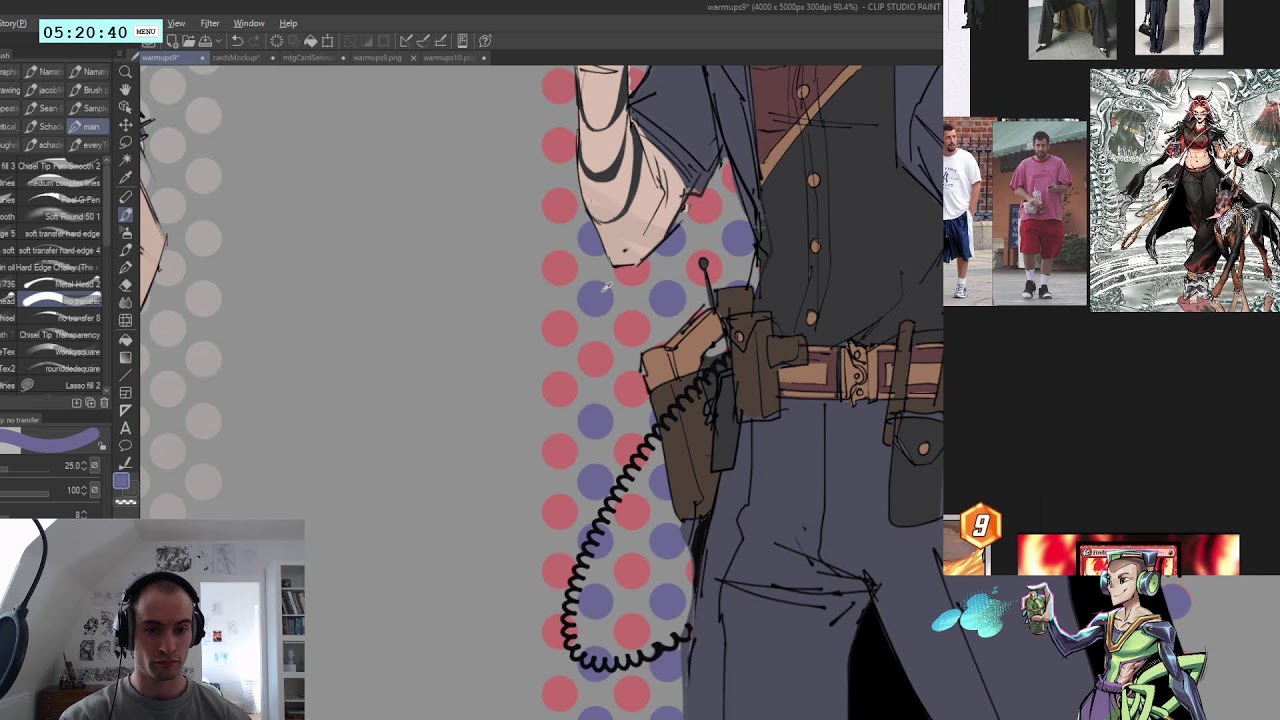Toggle transparent color checkered swatch
The height and width of the screenshot is (720, 1280).
pyautogui.click(x=125, y=501)
